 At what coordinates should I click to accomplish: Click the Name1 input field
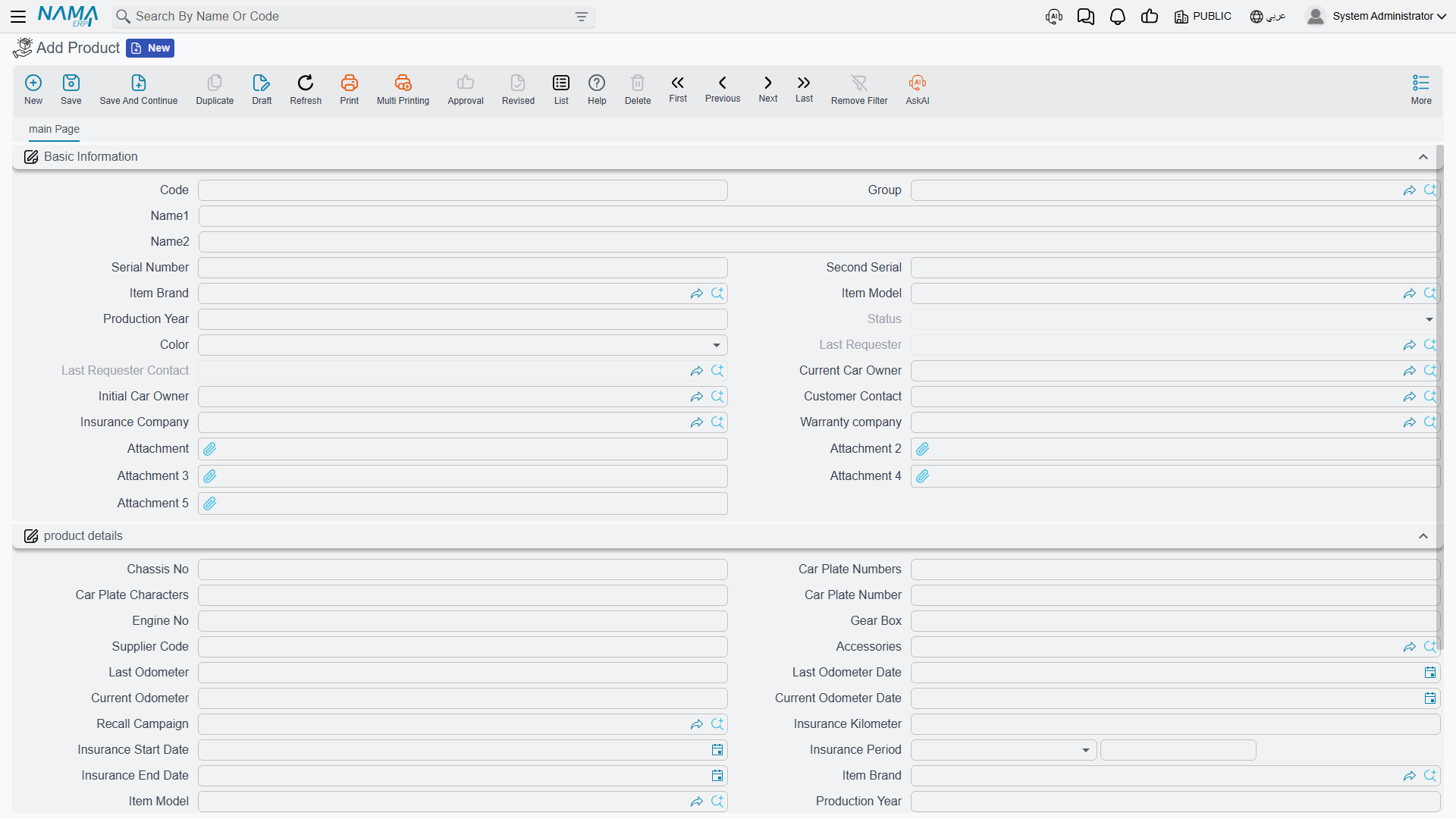click(819, 216)
